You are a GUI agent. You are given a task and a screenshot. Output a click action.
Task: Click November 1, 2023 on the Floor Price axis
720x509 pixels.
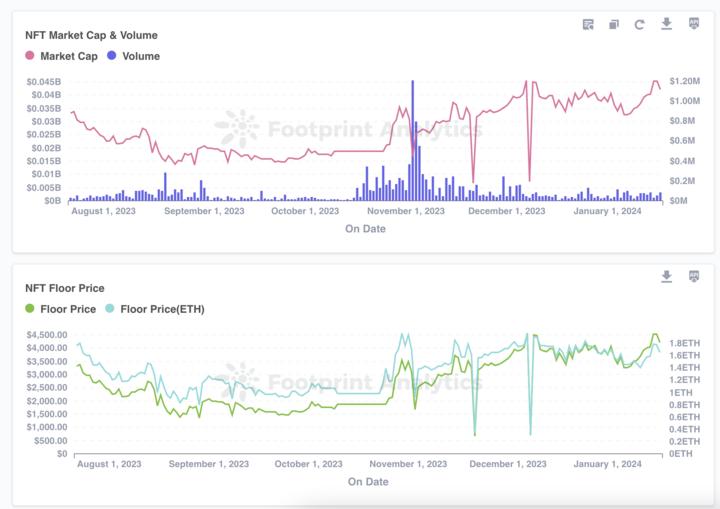[407, 464]
